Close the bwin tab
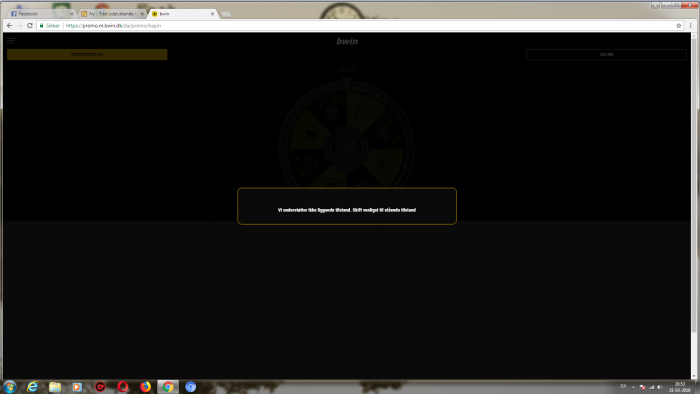 (212, 14)
